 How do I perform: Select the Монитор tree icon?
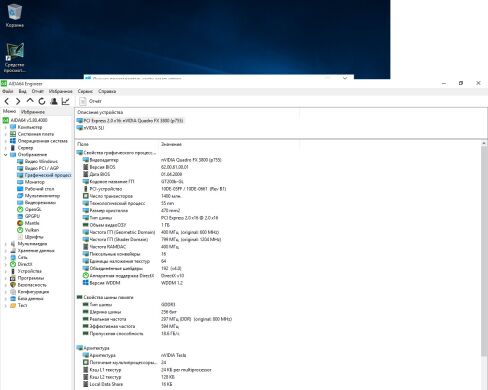pos(20,182)
